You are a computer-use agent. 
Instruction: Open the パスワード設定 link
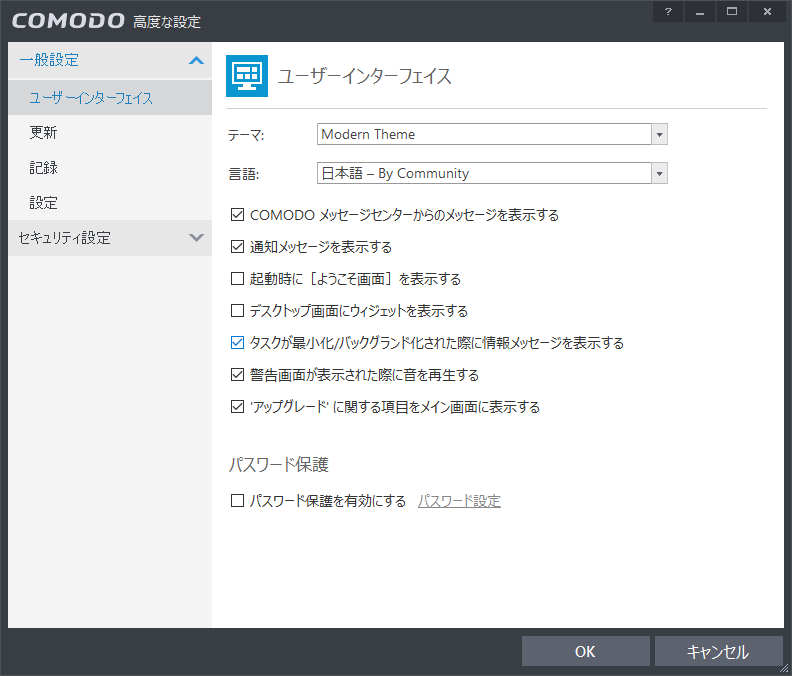(x=459, y=501)
